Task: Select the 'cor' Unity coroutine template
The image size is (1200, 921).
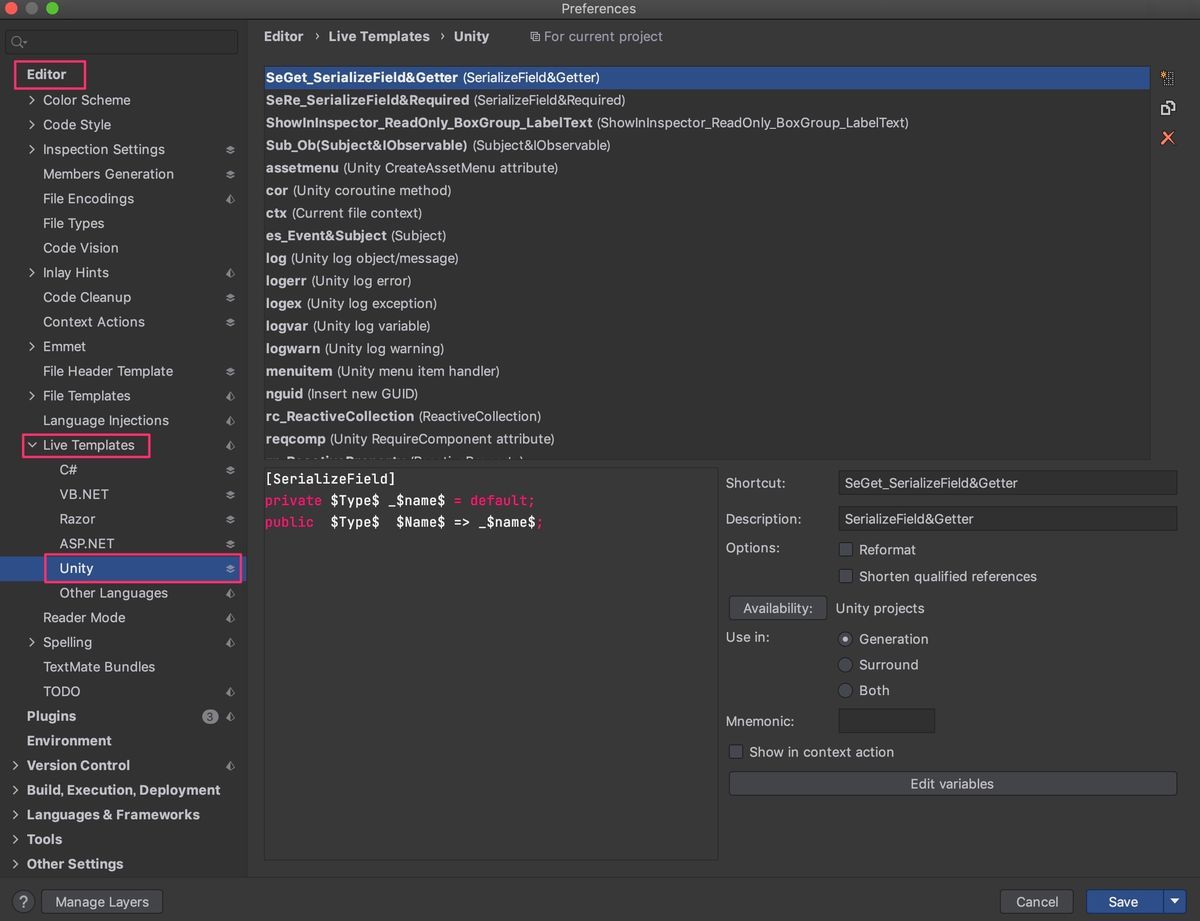Action: point(707,190)
